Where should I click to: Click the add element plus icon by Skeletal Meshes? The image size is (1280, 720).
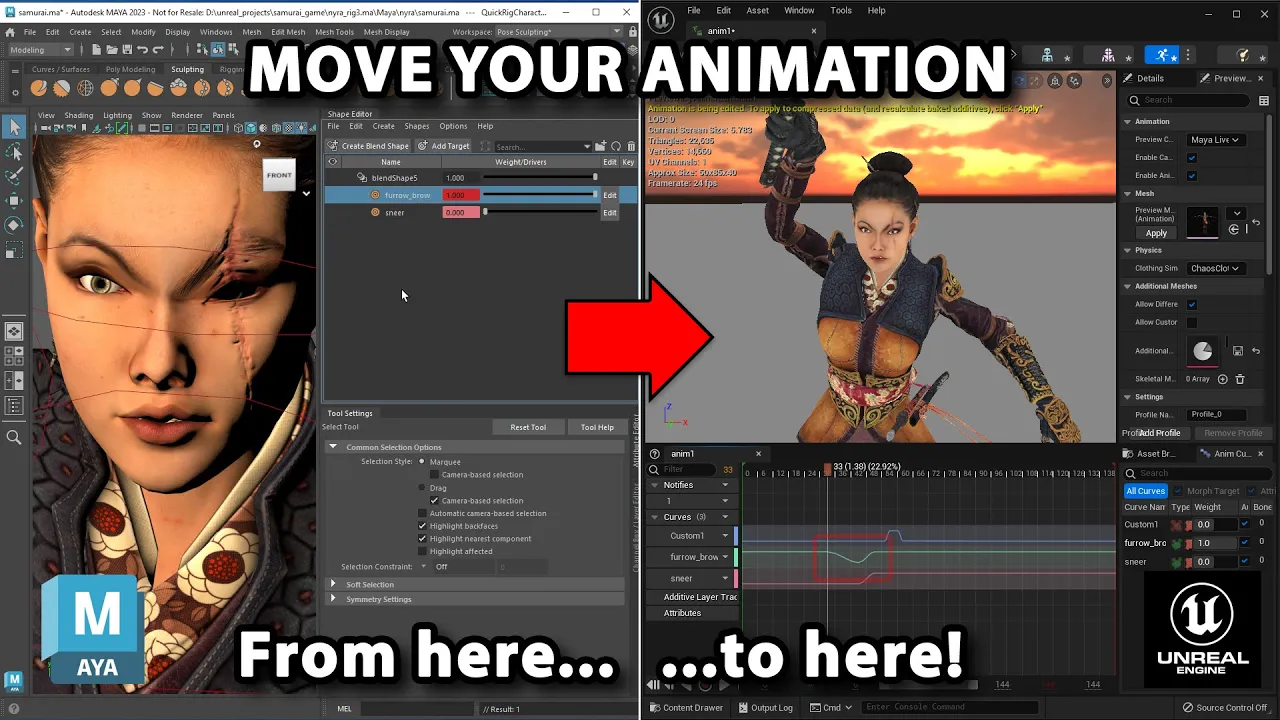[x=1223, y=379]
